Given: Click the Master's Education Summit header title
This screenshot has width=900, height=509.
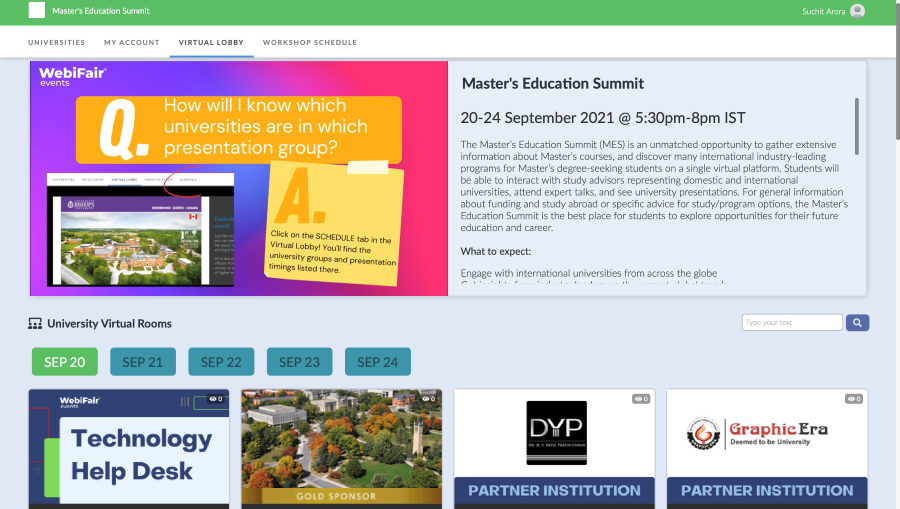Looking at the screenshot, I should click(x=101, y=11).
